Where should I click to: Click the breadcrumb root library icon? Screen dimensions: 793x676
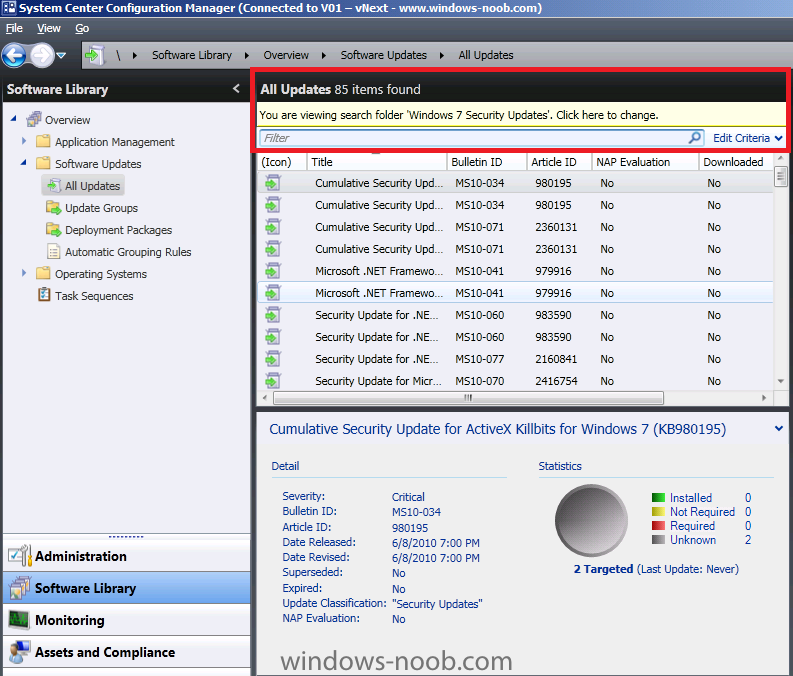click(95, 55)
